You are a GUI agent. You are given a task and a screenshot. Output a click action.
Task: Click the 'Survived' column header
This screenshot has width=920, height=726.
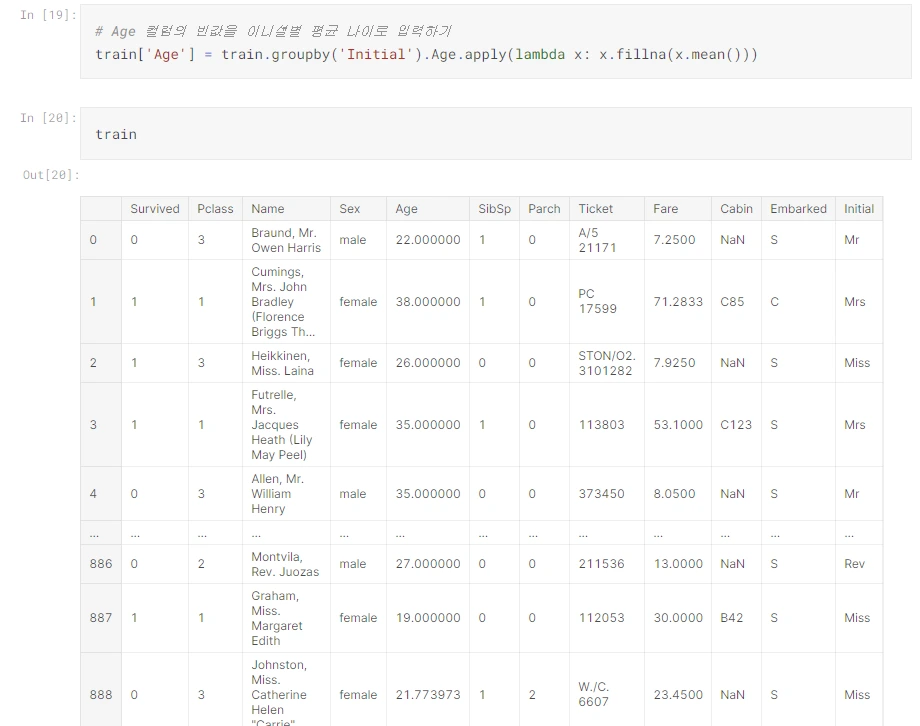(155, 209)
